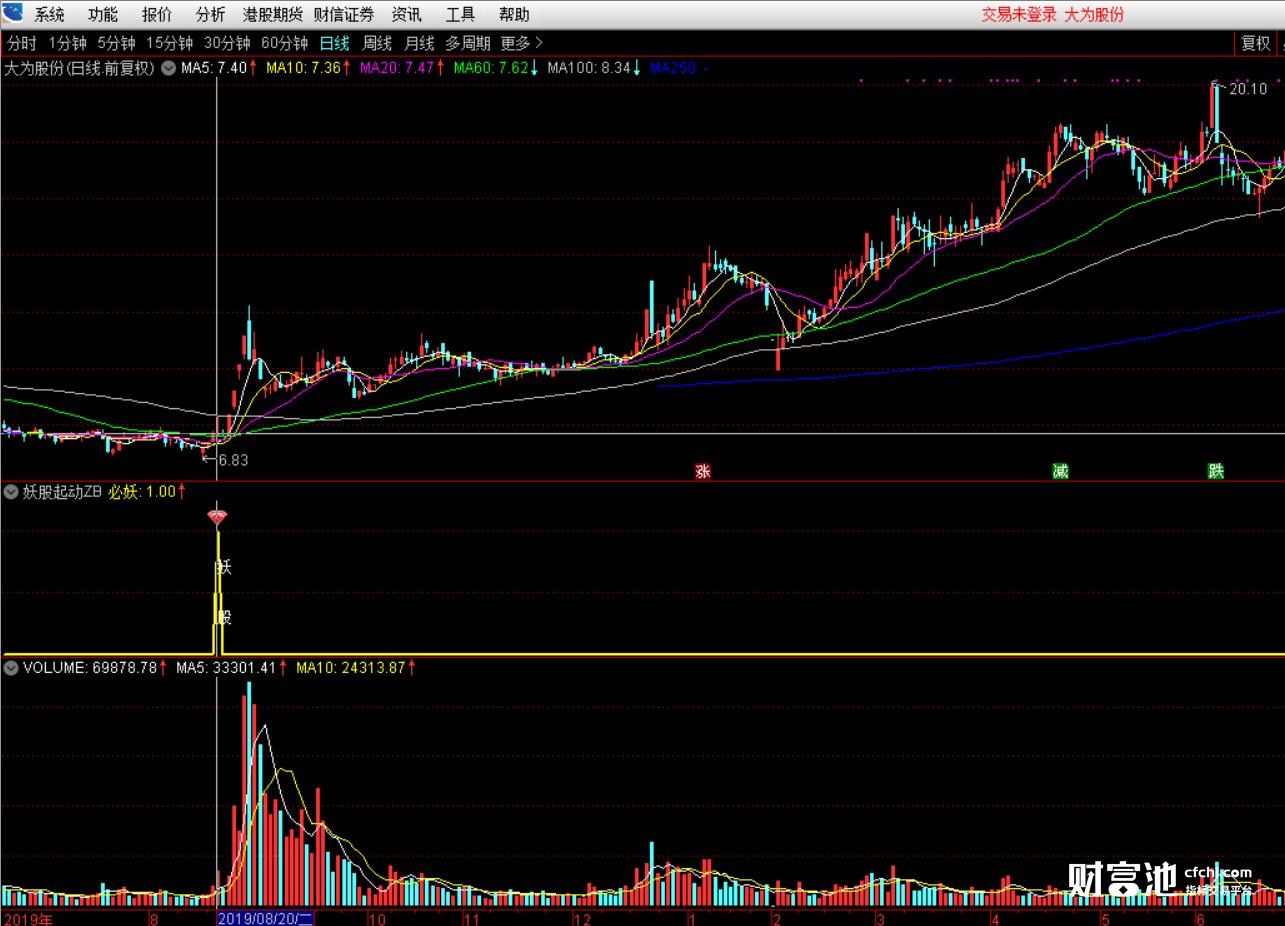Click the 大为股份 stock name in title bar
This screenshot has height=926, width=1285.
tap(1094, 15)
